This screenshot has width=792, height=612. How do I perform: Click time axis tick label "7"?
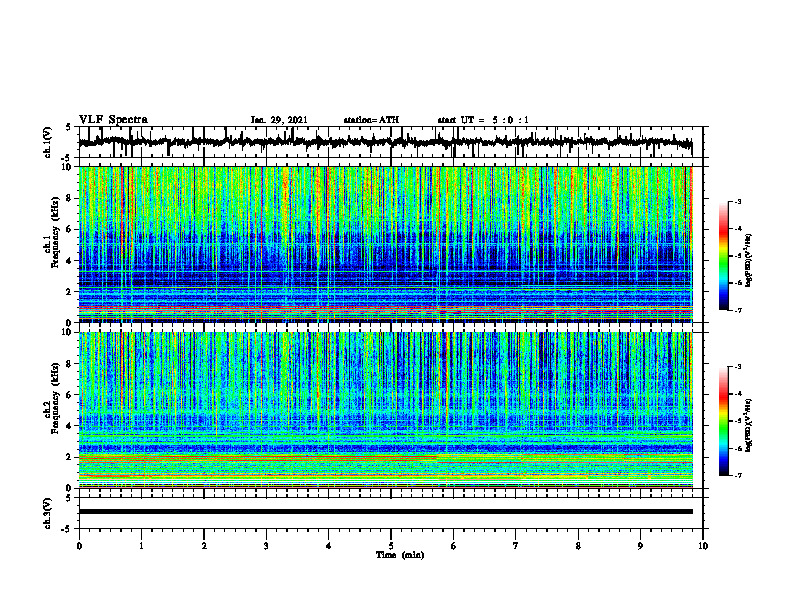coord(516,546)
